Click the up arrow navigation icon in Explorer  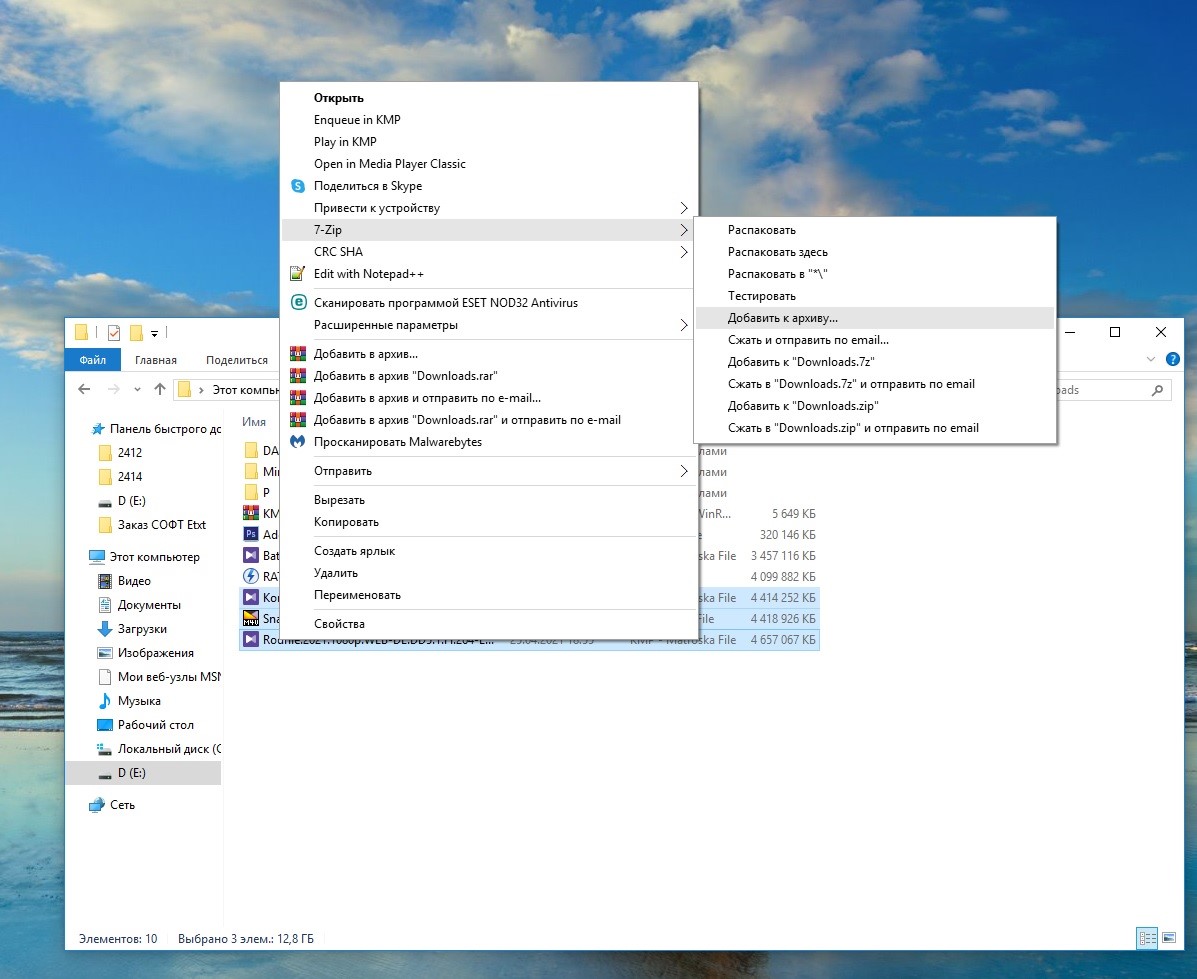tap(159, 390)
